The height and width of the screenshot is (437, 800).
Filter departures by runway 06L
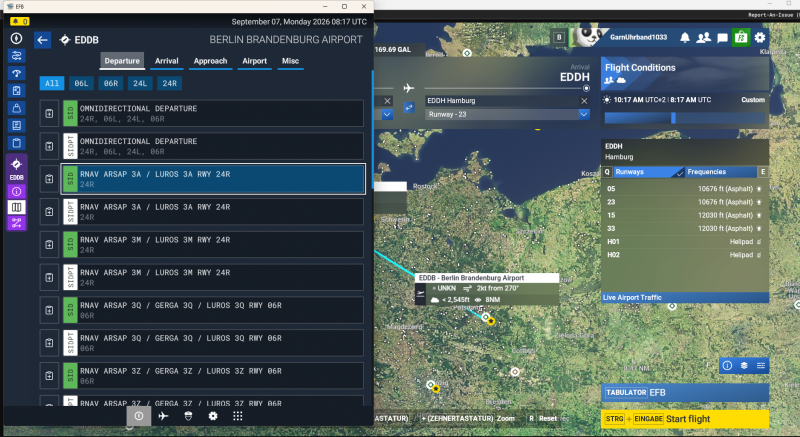81,83
